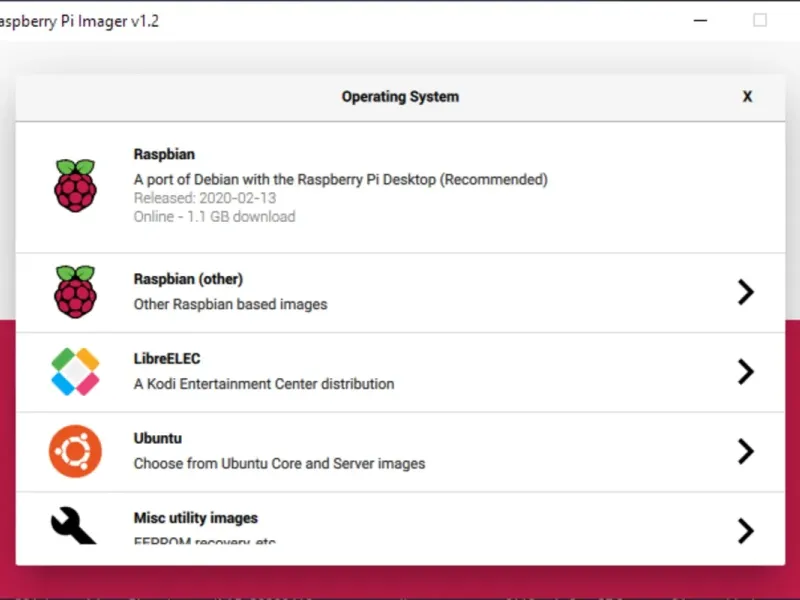This screenshot has height=600, width=800.
Task: Pick the LibreELEC list entry title
Action: tap(167, 359)
